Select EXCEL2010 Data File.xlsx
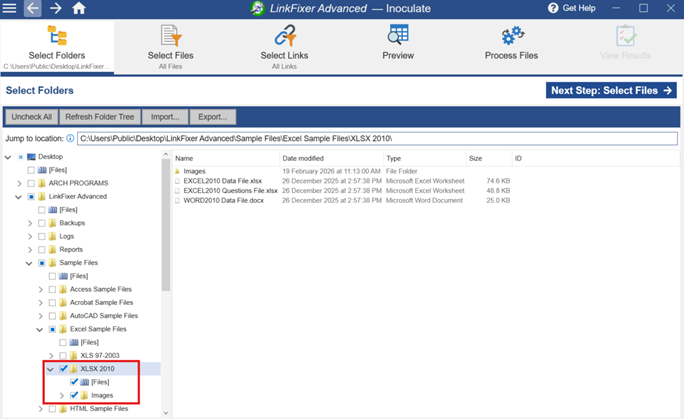 tap(222, 181)
